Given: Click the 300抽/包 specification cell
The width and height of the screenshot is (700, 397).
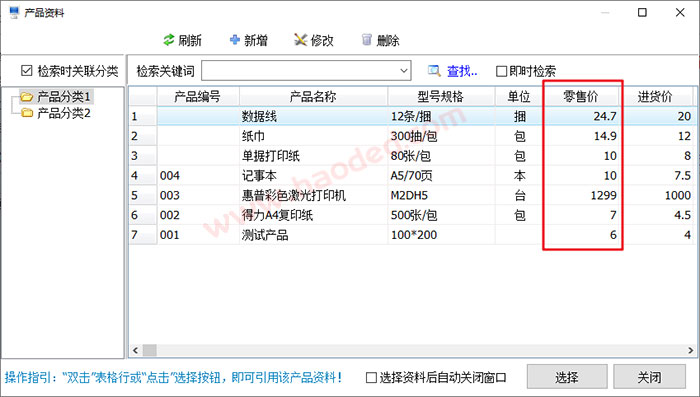Looking at the screenshot, I should (x=441, y=136).
